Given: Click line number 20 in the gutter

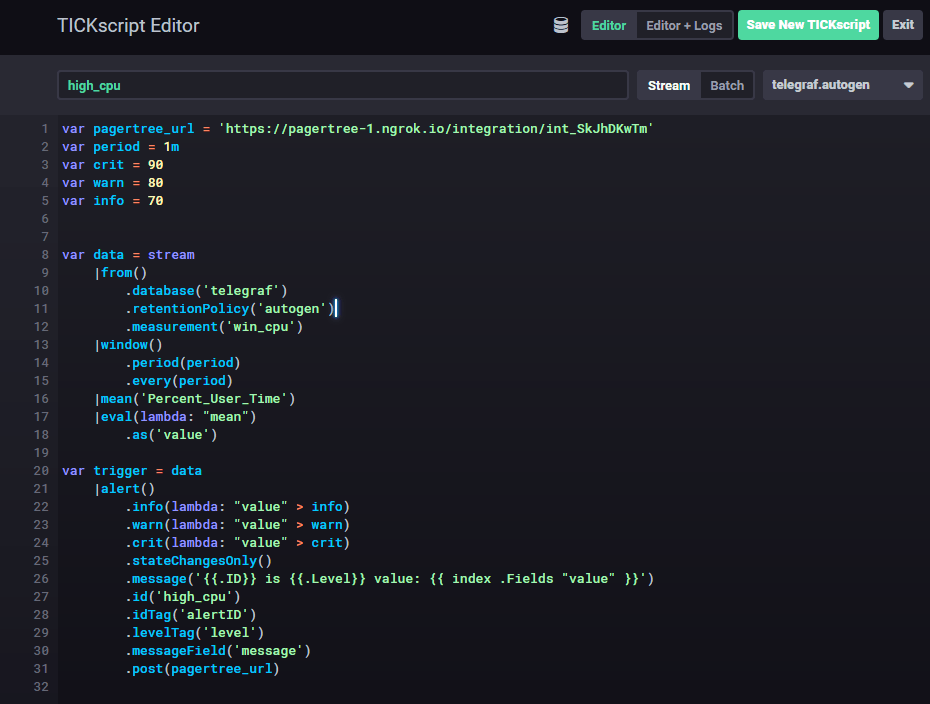Looking at the screenshot, I should 41,471.
